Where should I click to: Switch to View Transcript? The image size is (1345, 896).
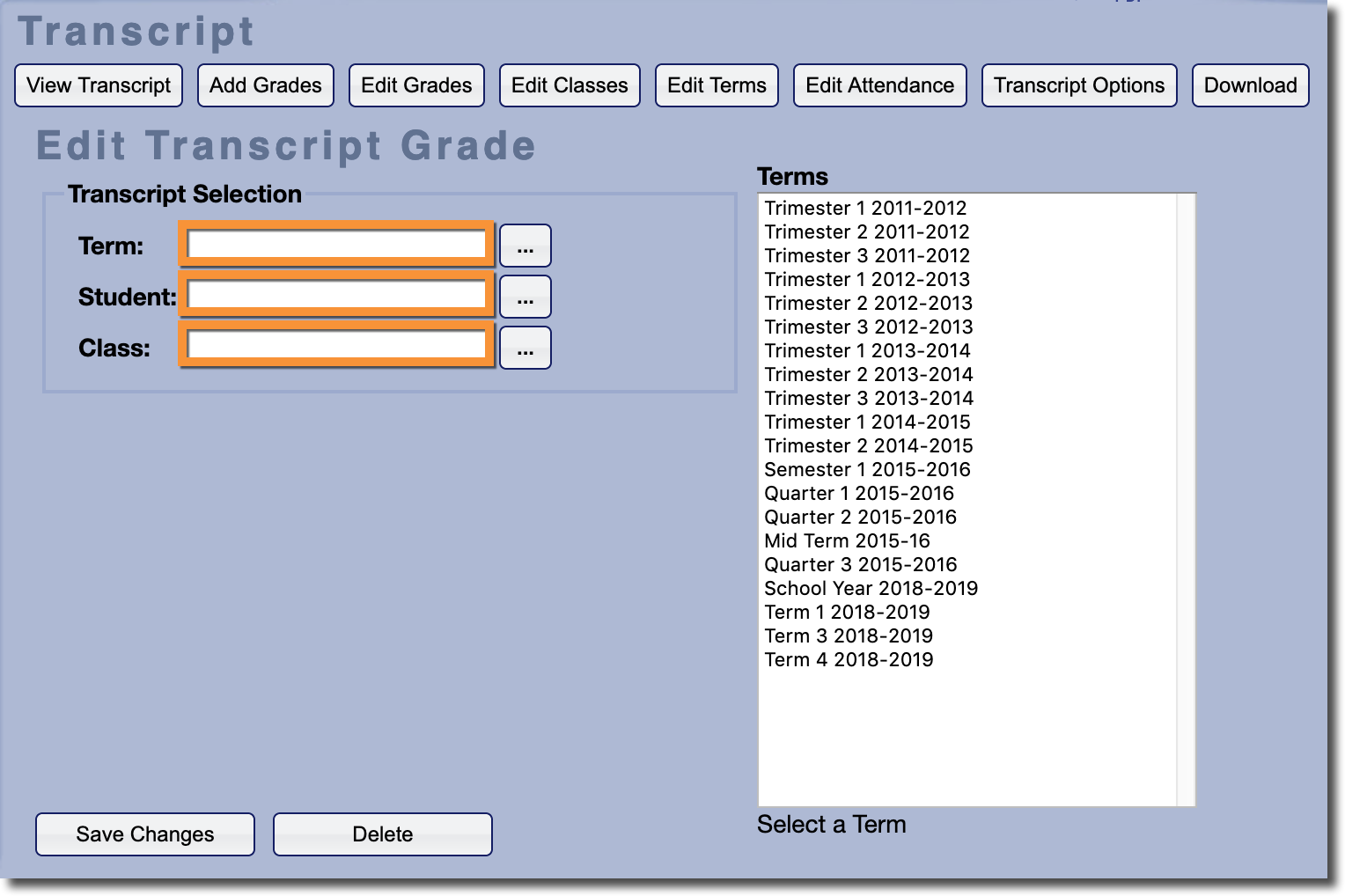pos(99,85)
